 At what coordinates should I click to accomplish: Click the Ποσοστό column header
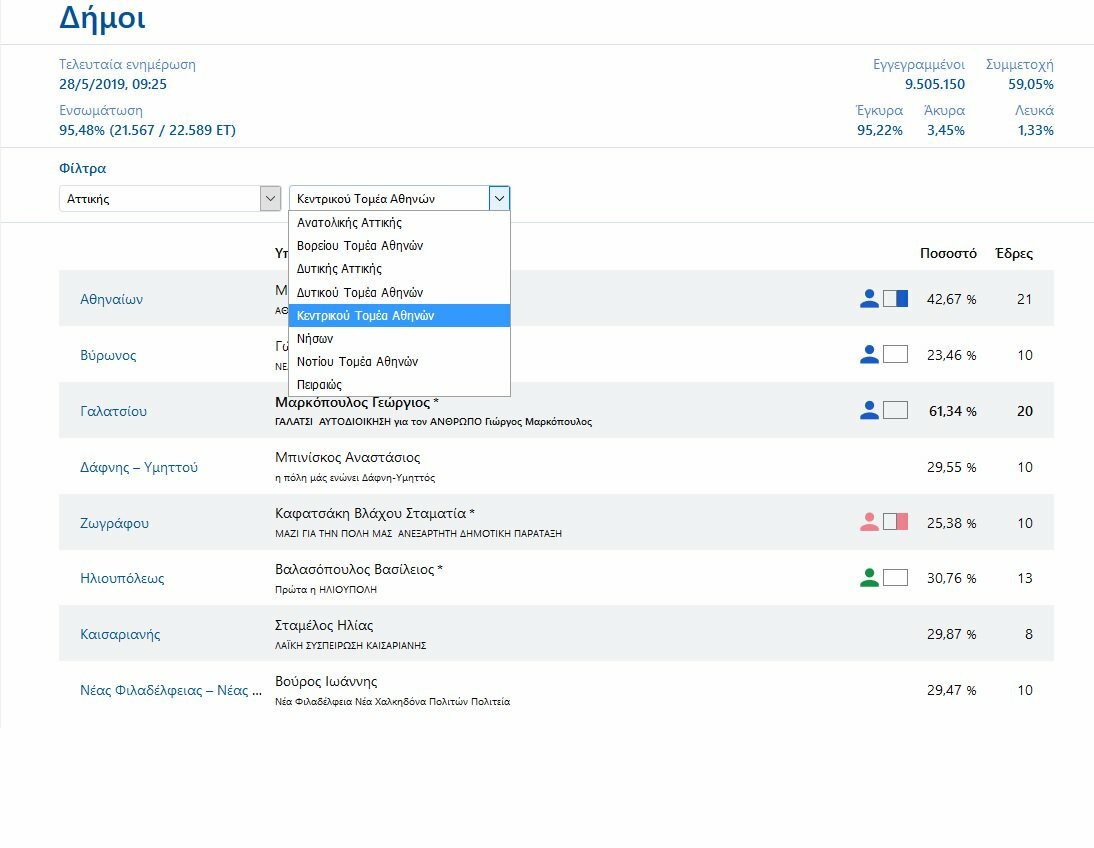(x=948, y=253)
